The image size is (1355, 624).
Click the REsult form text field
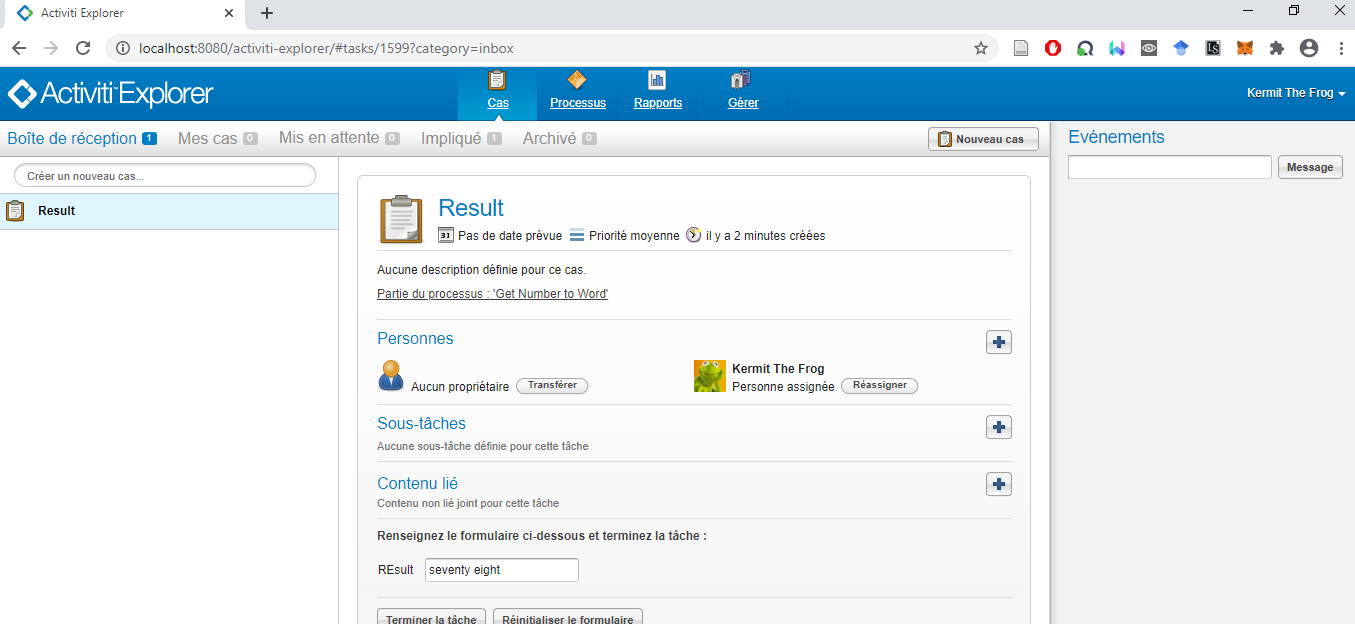(x=501, y=570)
